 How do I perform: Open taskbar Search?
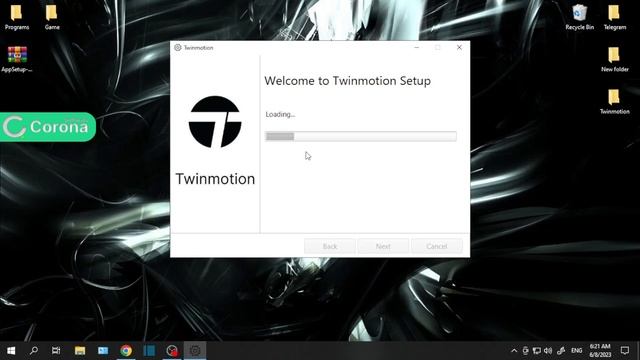[34, 351]
